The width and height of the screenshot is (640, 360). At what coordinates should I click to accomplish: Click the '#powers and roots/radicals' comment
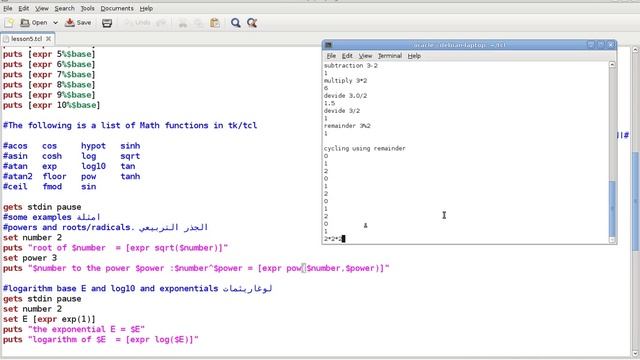[105, 227]
